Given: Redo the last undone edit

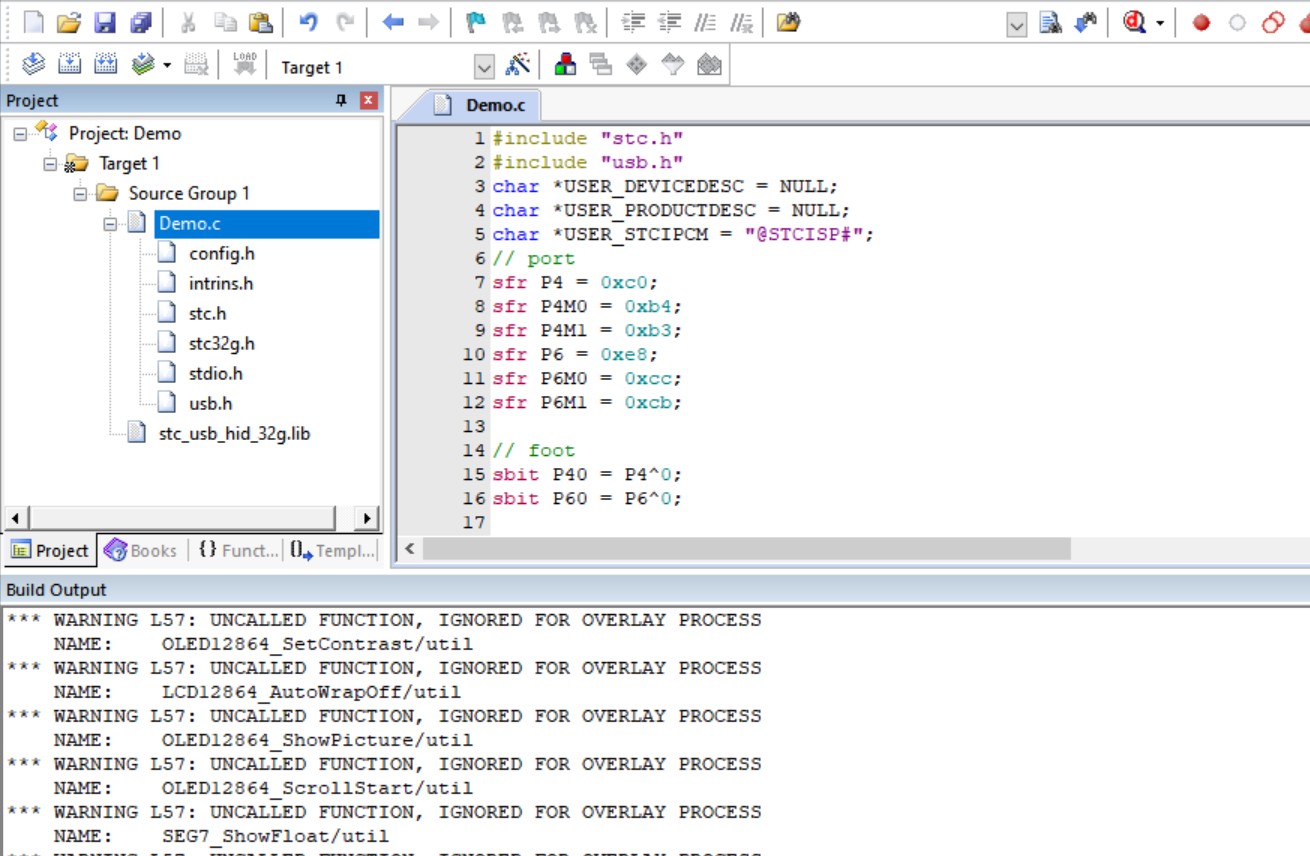Looking at the screenshot, I should (345, 22).
